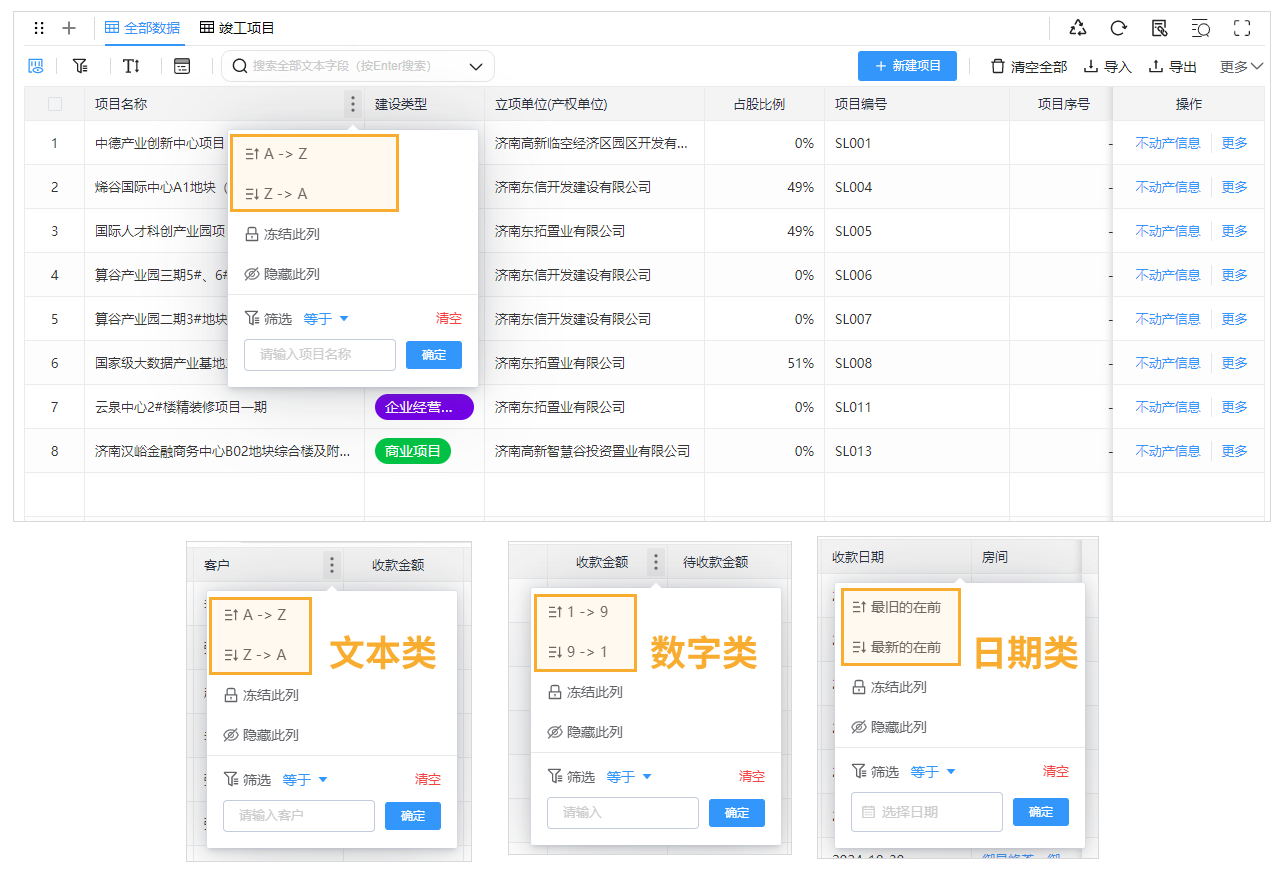The height and width of the screenshot is (871, 1285).
Task: Open the 更多 dropdown menu
Action: 1243,66
